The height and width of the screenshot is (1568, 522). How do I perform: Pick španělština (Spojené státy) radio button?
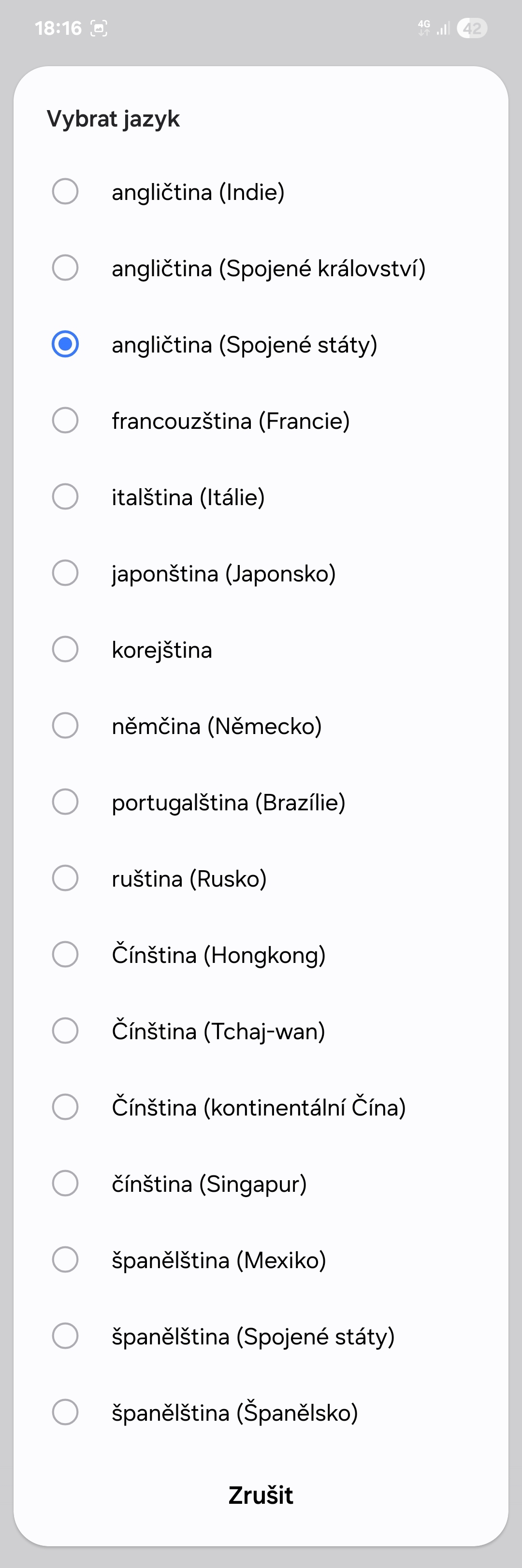tap(65, 1336)
